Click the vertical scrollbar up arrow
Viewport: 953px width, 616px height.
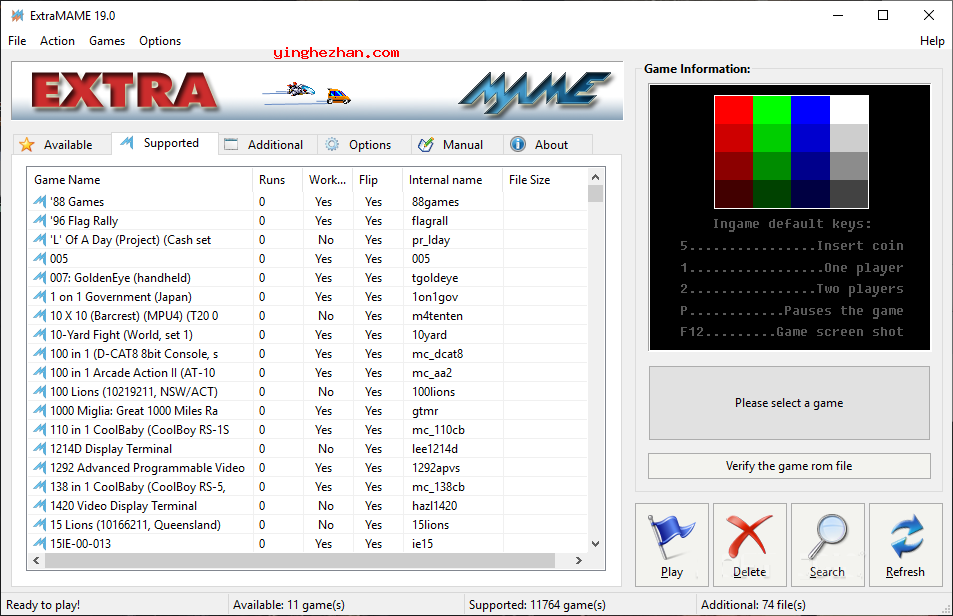[x=596, y=177]
